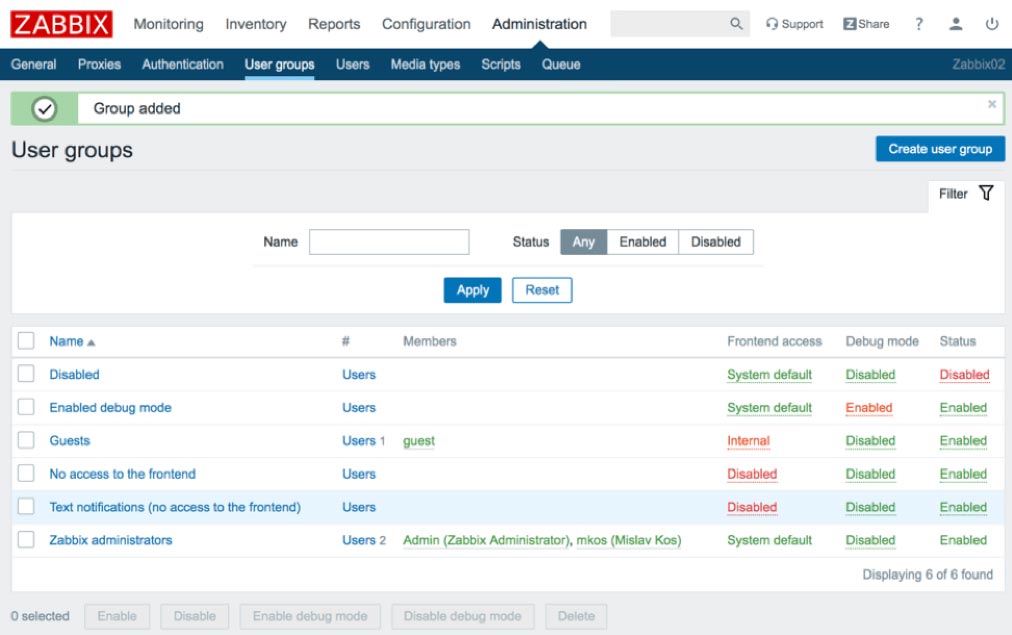Open the Administration menu

click(540, 24)
